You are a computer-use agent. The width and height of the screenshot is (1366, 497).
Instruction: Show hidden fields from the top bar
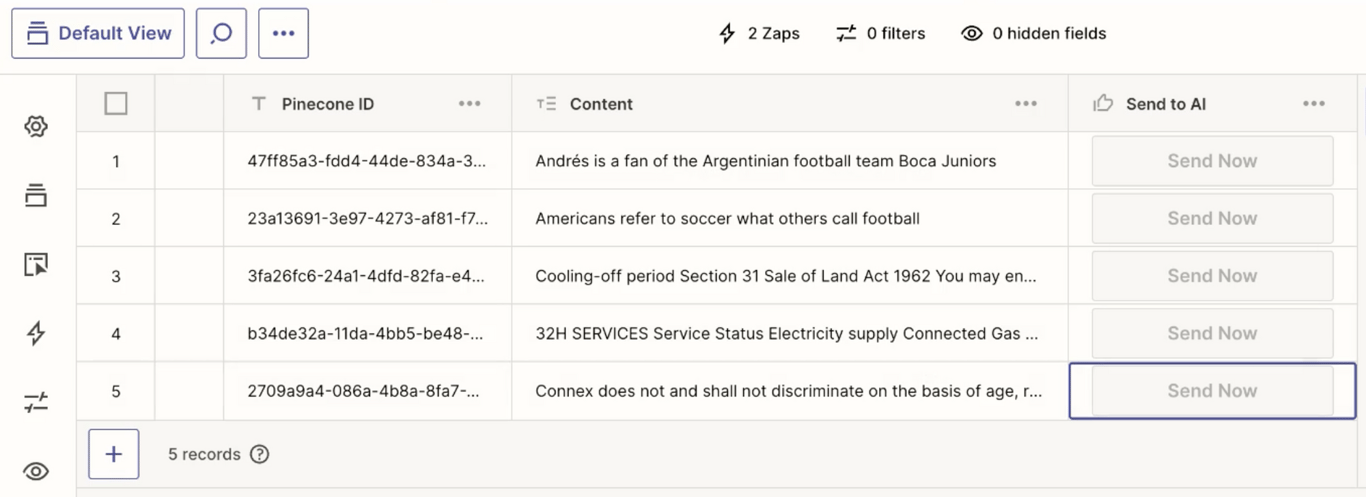[x=1034, y=33]
